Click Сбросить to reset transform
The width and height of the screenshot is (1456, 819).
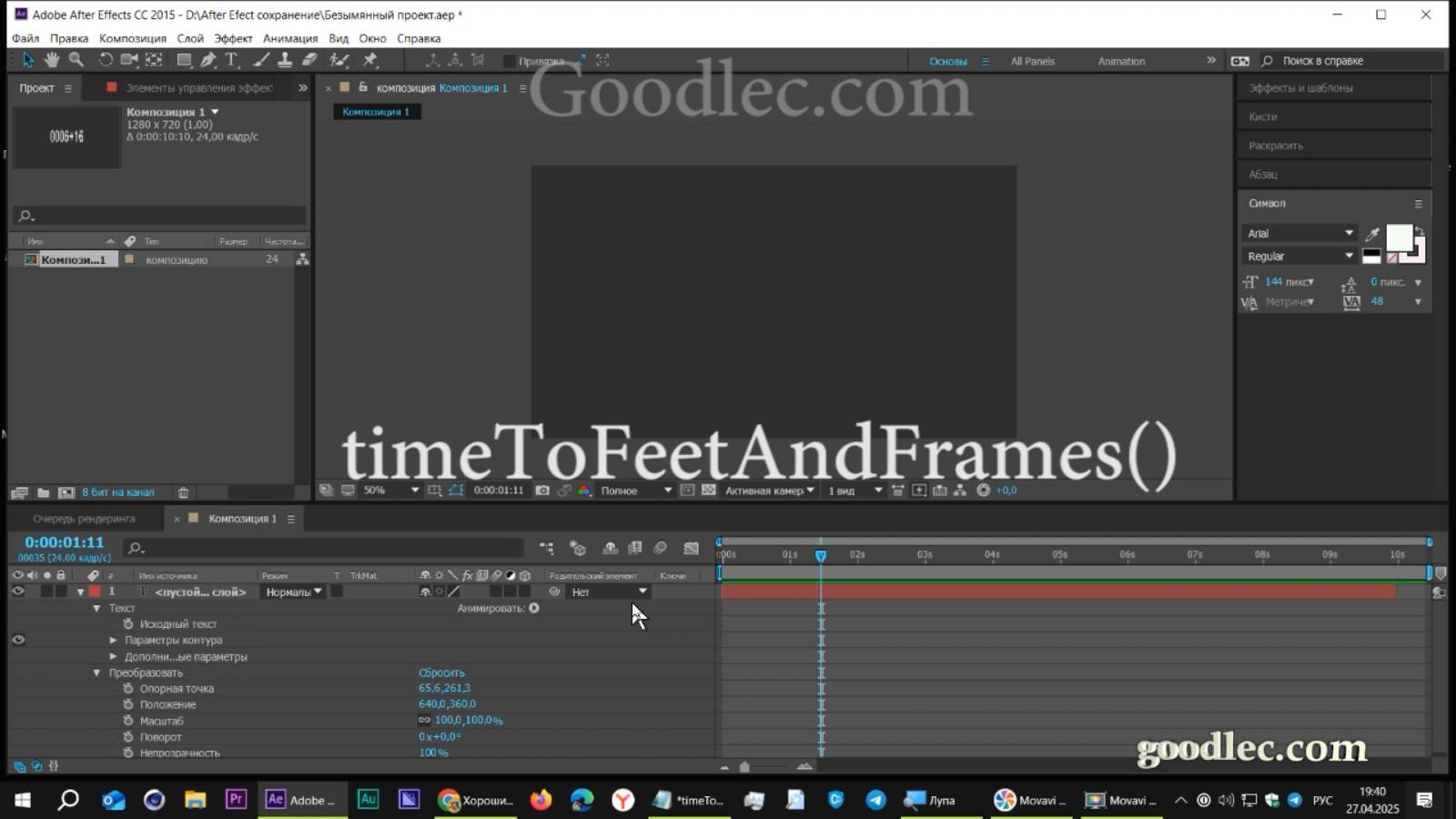[443, 672]
